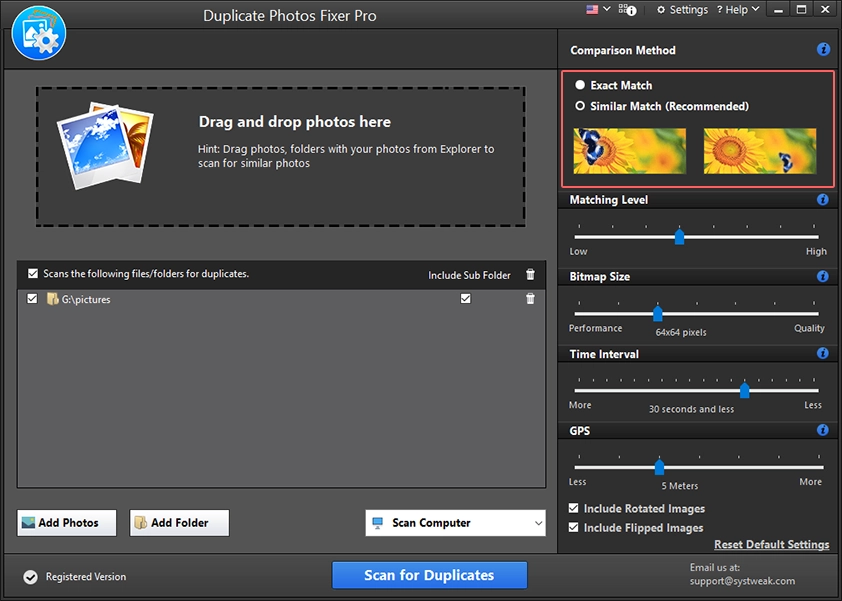Click the stacked photos icon in drop zone
842x601 pixels.
pyautogui.click(x=105, y=146)
